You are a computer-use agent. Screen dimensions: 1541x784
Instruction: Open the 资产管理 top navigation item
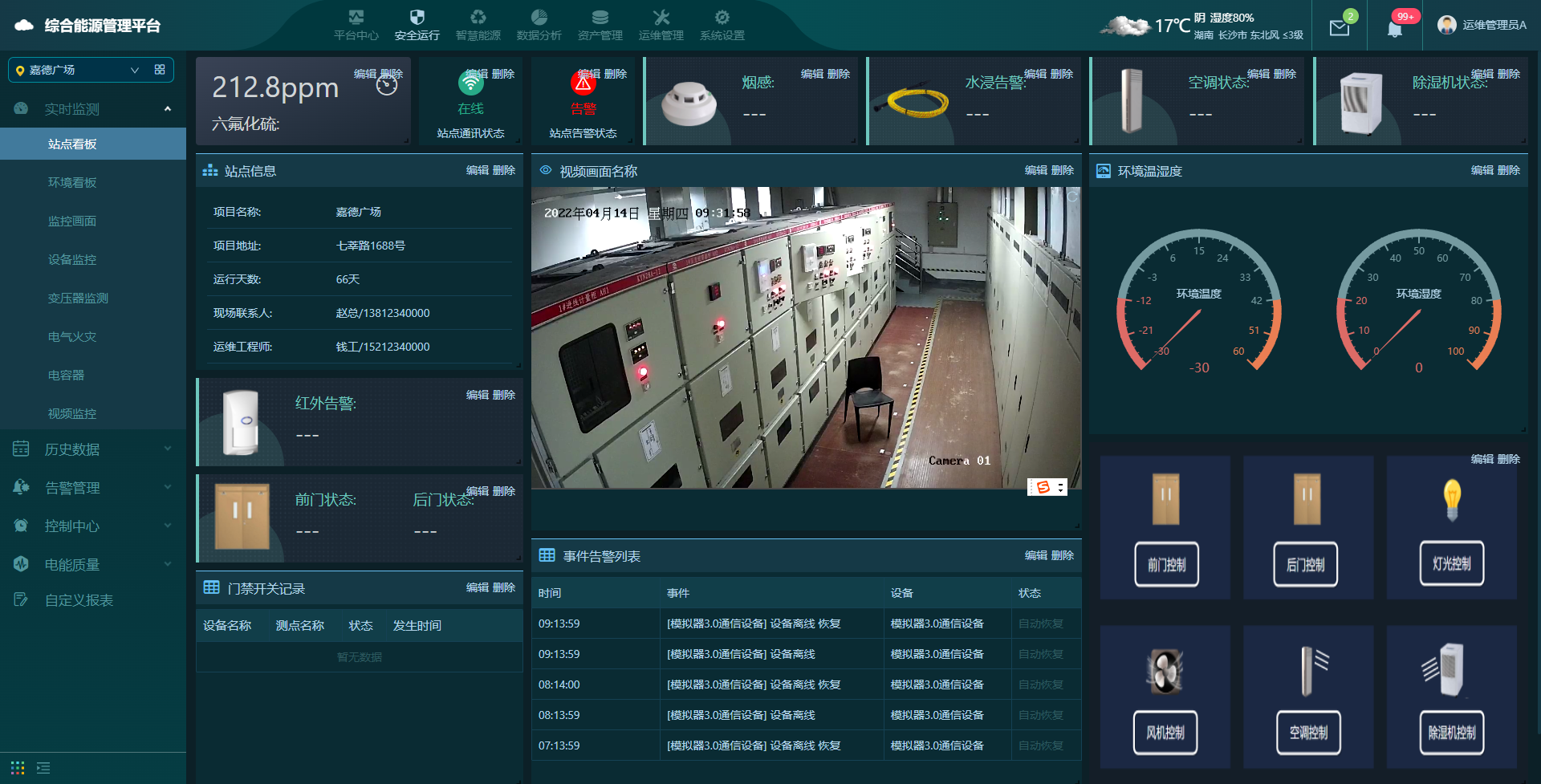(x=600, y=25)
